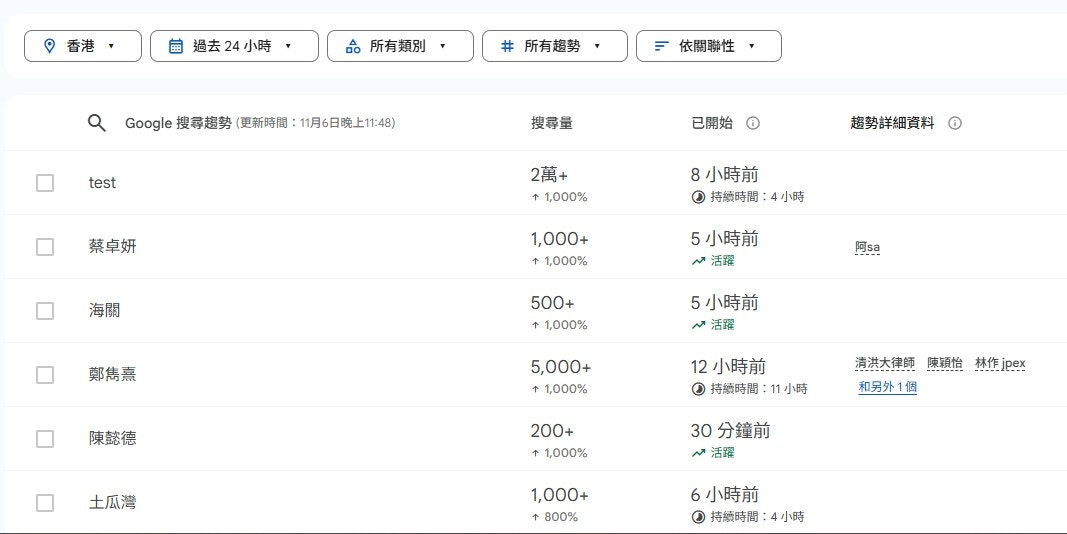The image size is (1067, 534).
Task: Click the 搜尋量 column header
Action: (x=551, y=123)
